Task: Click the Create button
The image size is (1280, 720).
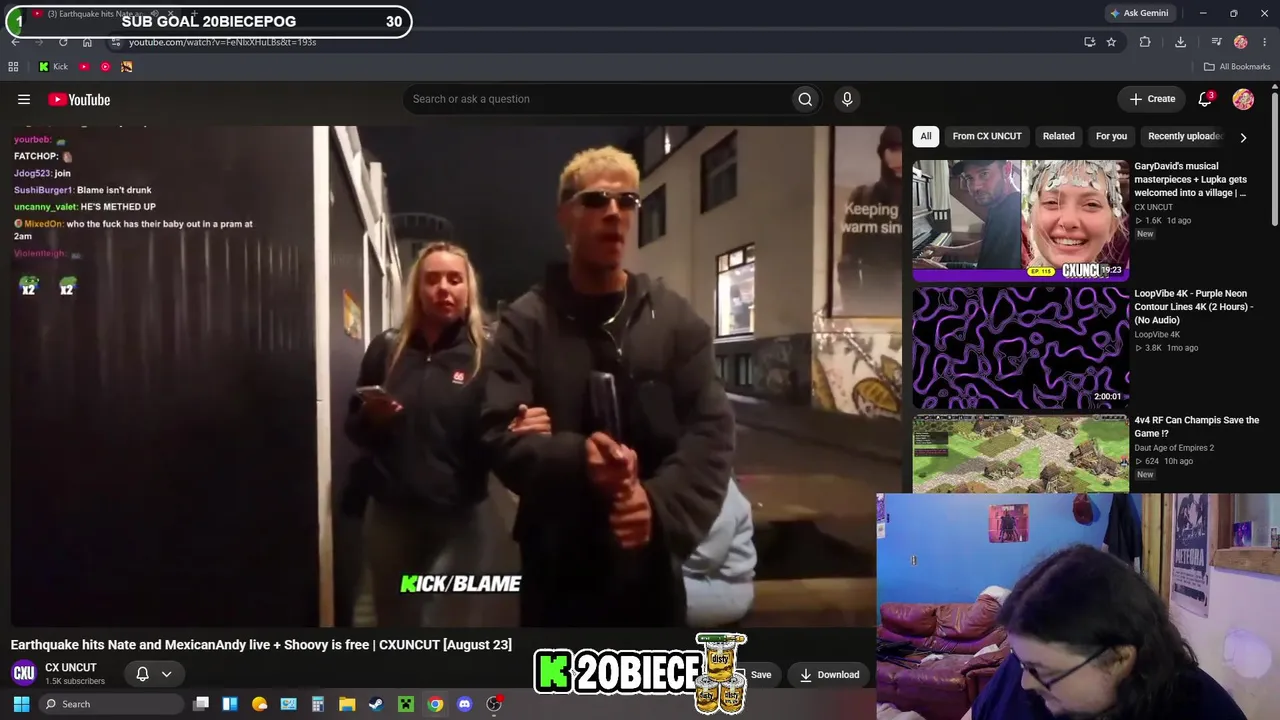Action: click(x=1152, y=99)
